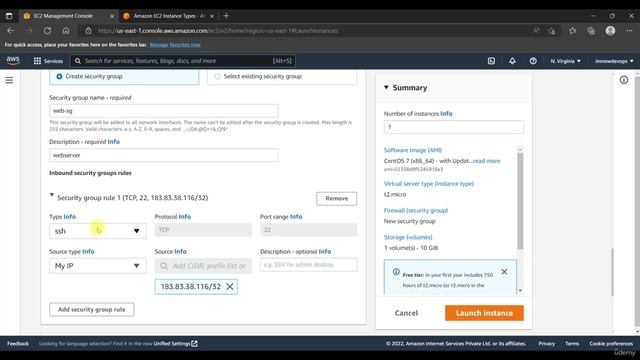Open the AWS home logo
Image resolution: width=640 pixels, height=360 pixels.
click(x=13, y=60)
